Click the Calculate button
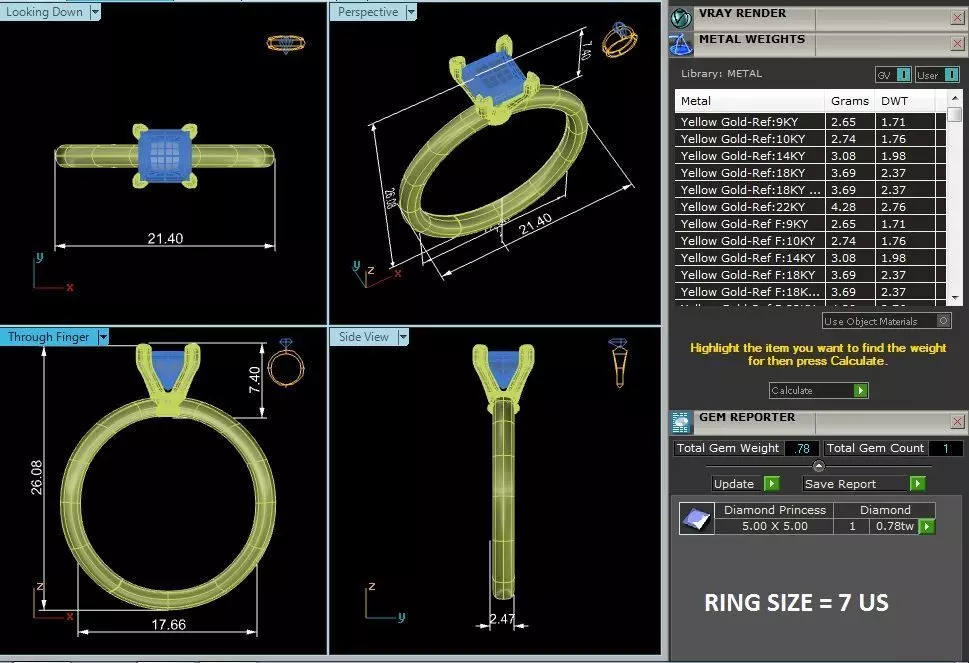The height and width of the screenshot is (663, 969). click(x=819, y=391)
